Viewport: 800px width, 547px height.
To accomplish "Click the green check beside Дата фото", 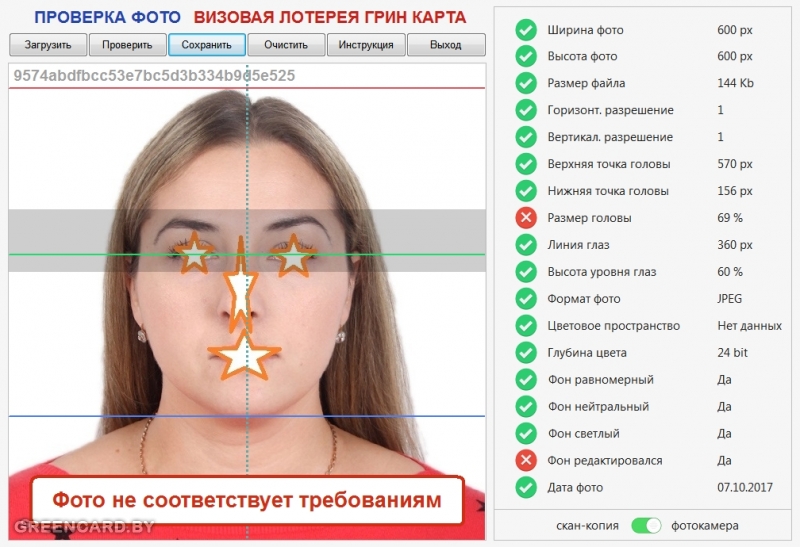I will [526, 488].
